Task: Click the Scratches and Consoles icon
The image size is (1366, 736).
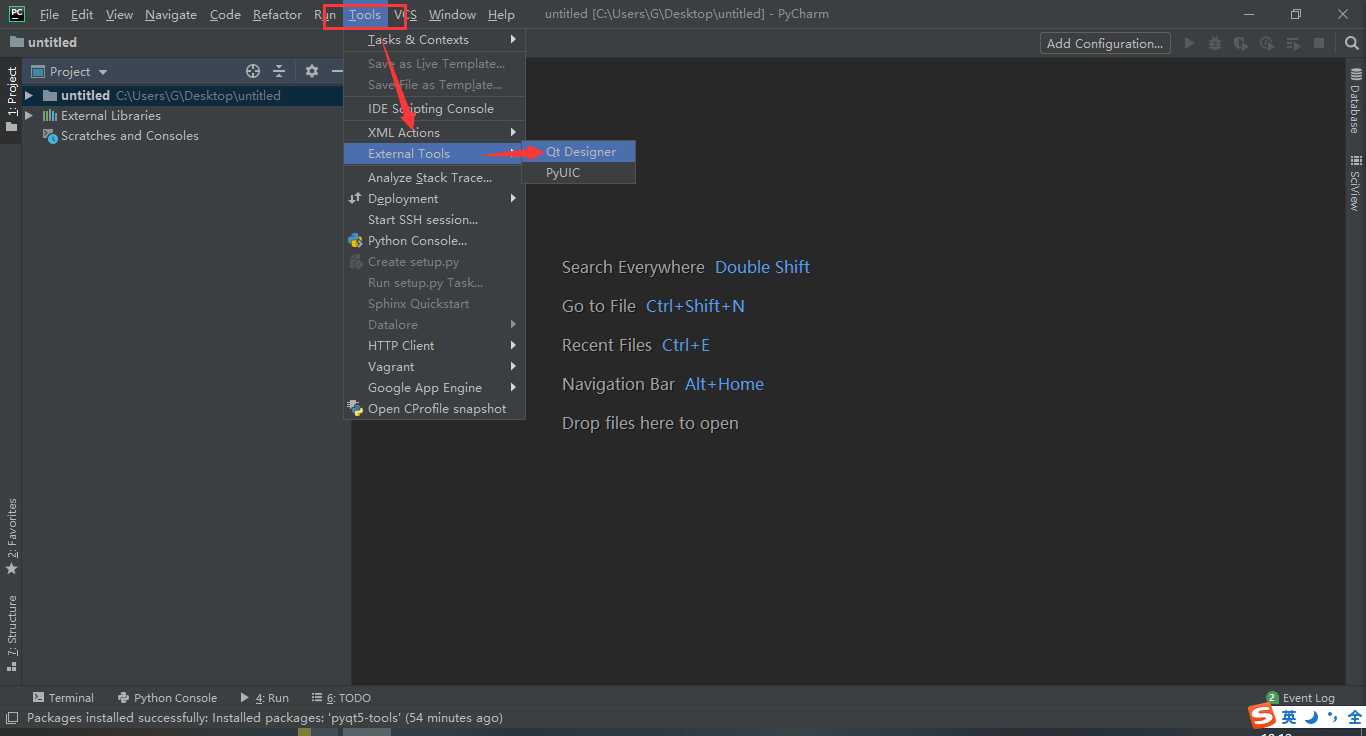Action: [x=50, y=136]
